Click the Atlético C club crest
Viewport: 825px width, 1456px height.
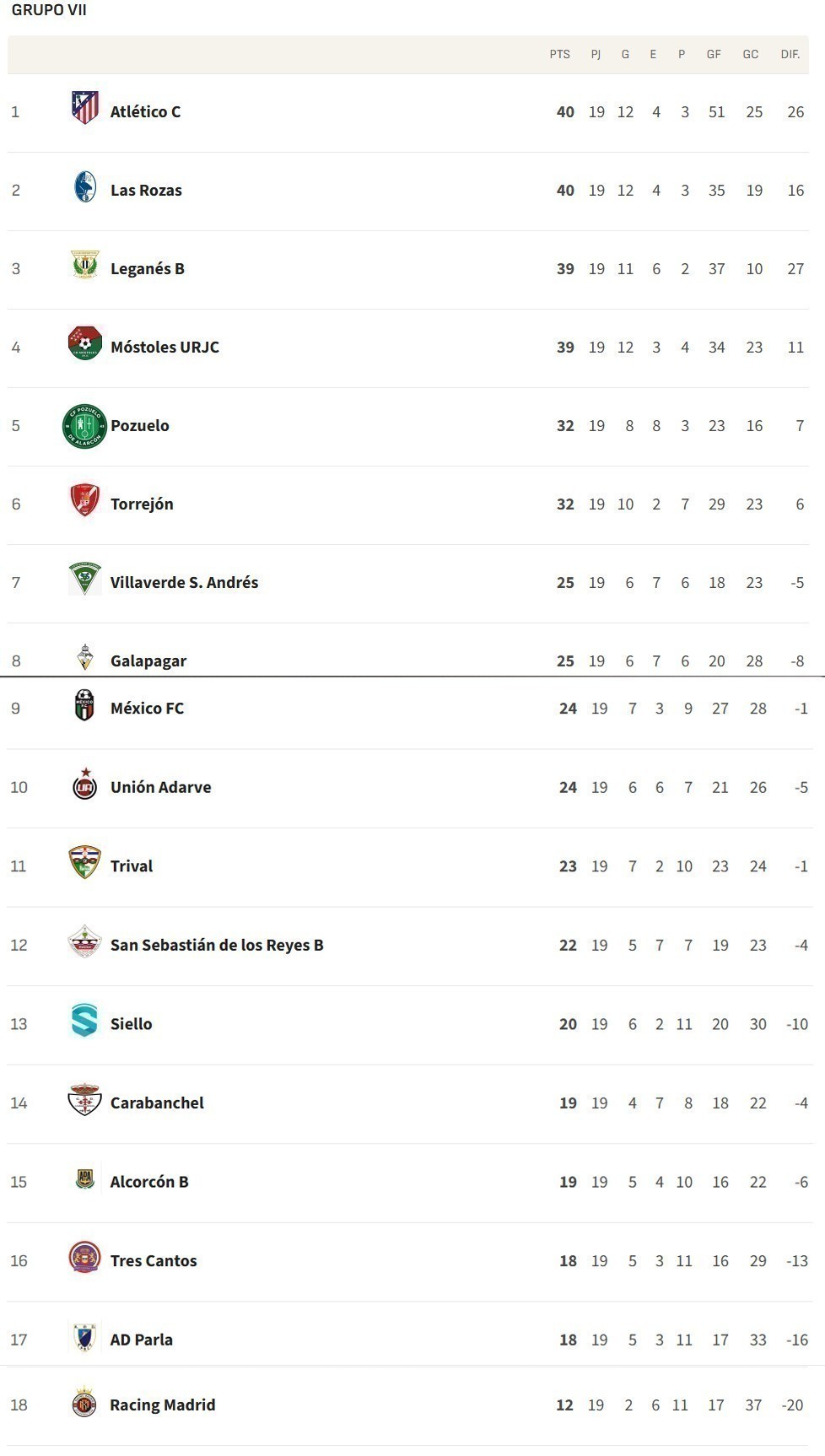coord(84,108)
